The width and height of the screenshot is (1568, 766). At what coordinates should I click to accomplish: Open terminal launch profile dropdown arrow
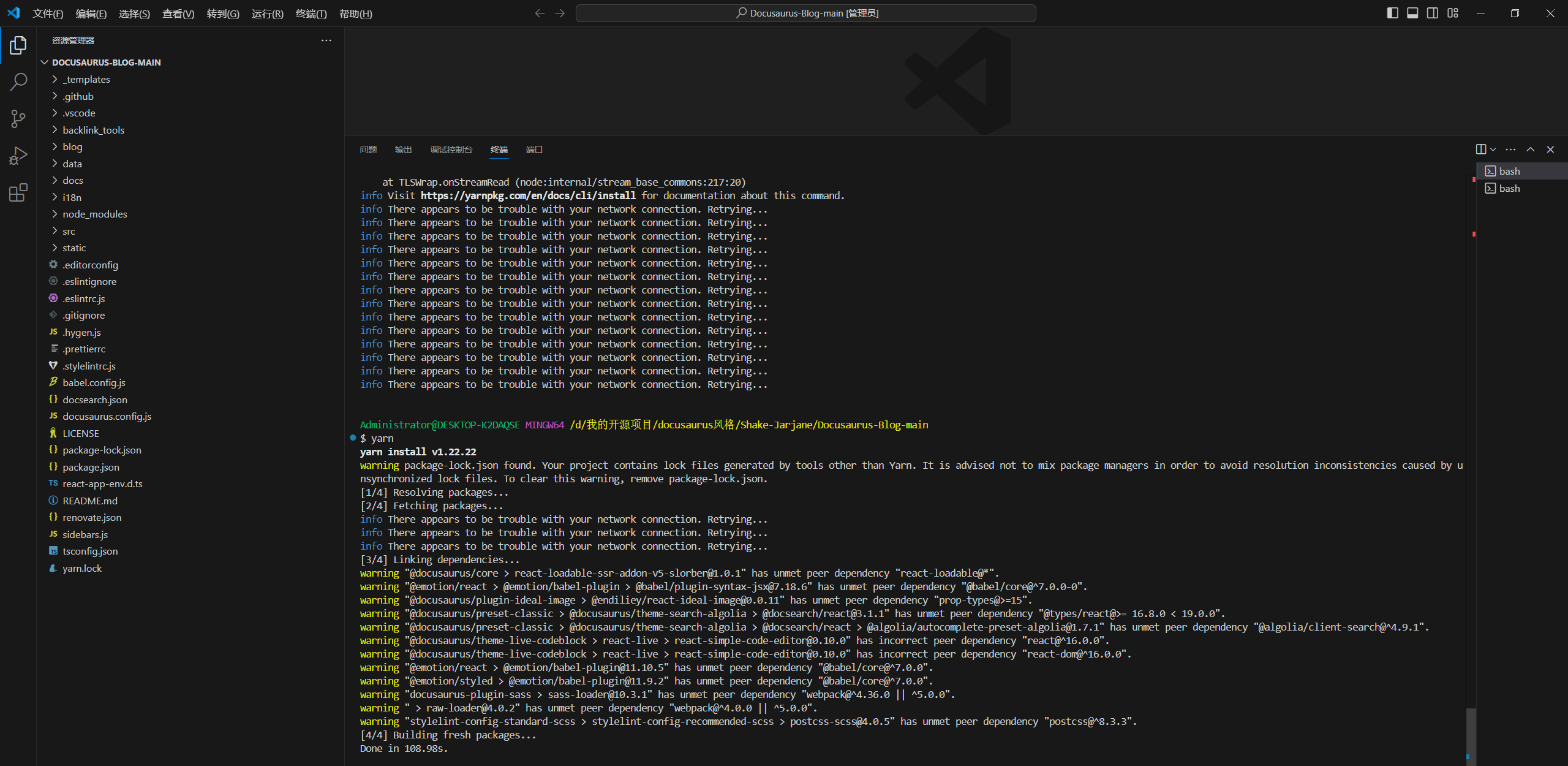click(x=1493, y=150)
